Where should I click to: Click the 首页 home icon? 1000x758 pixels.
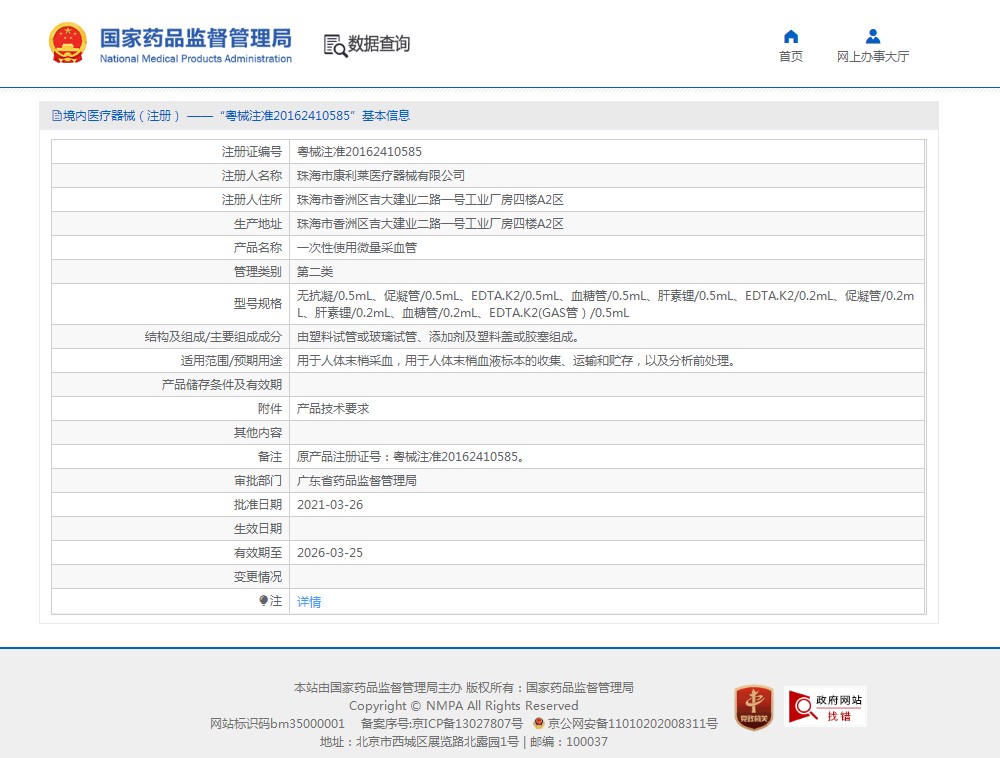(x=791, y=36)
